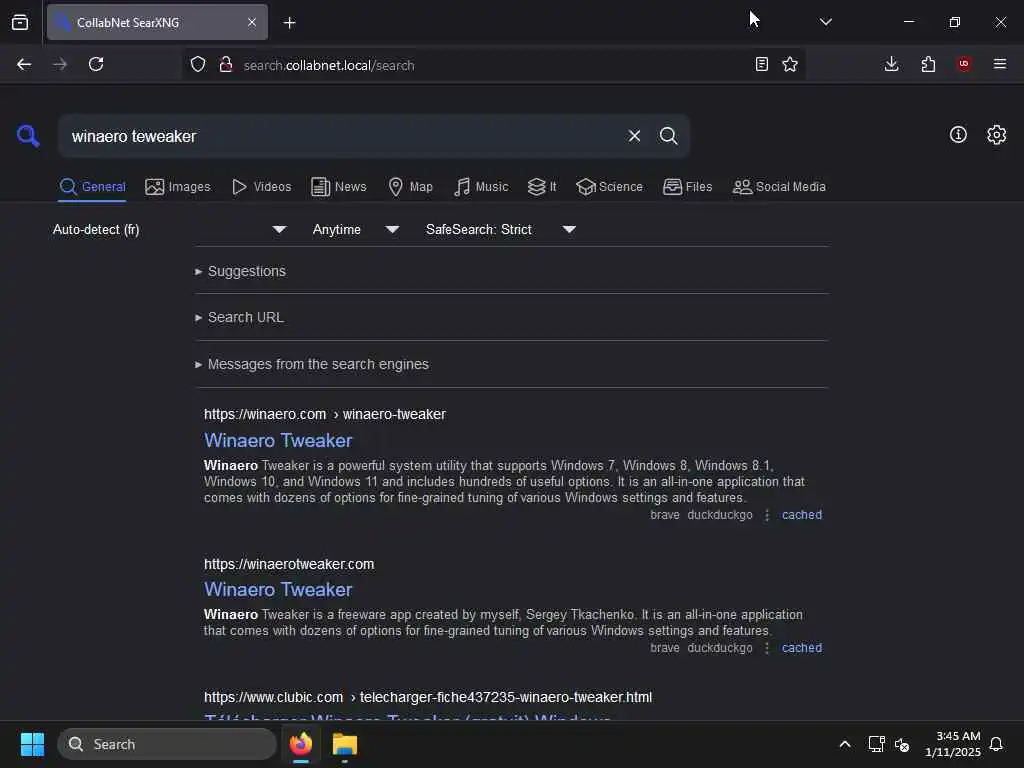
Task: Open the Windows Start menu
Action: (32, 744)
